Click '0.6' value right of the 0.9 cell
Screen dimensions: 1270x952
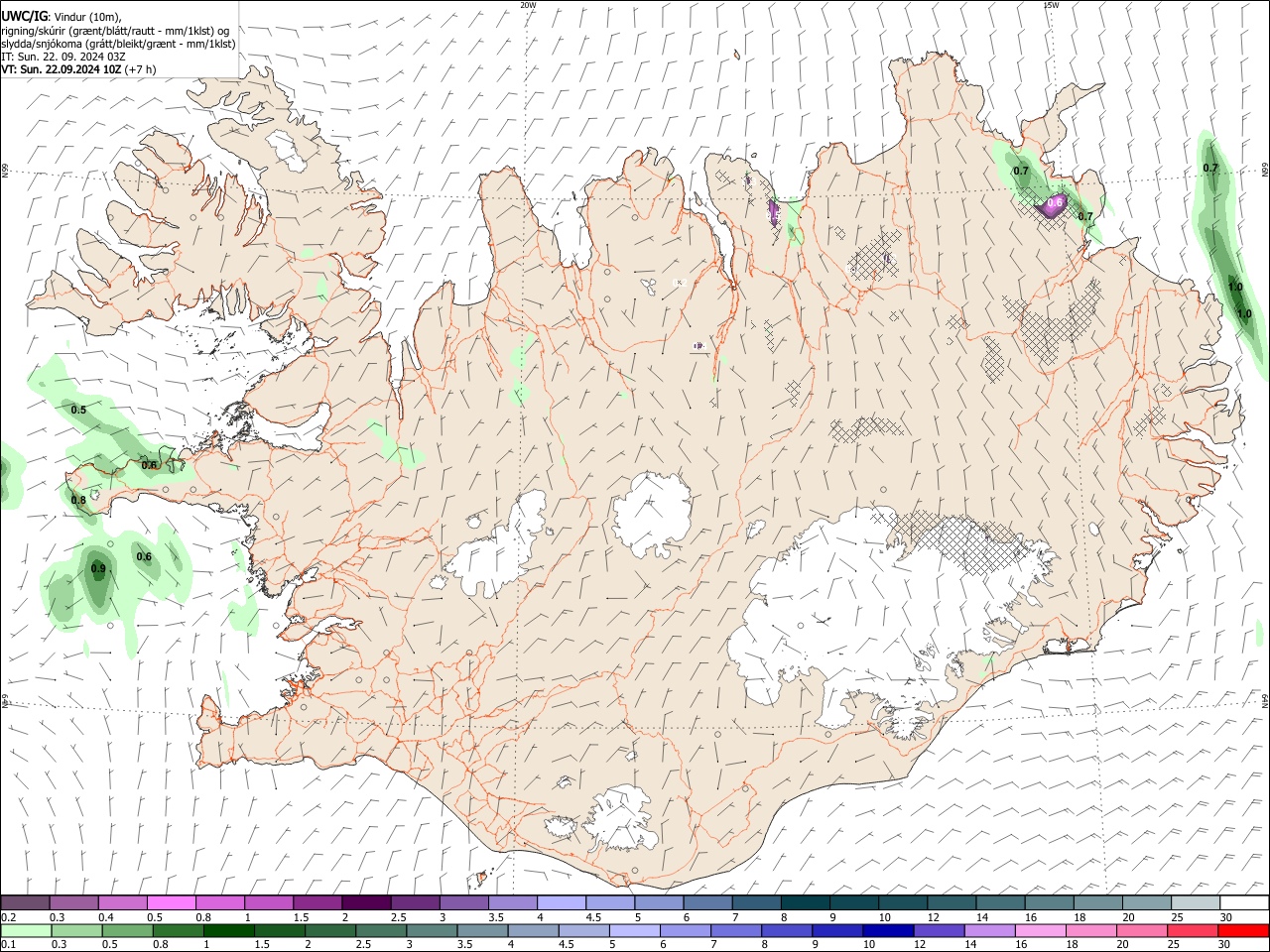click(144, 557)
